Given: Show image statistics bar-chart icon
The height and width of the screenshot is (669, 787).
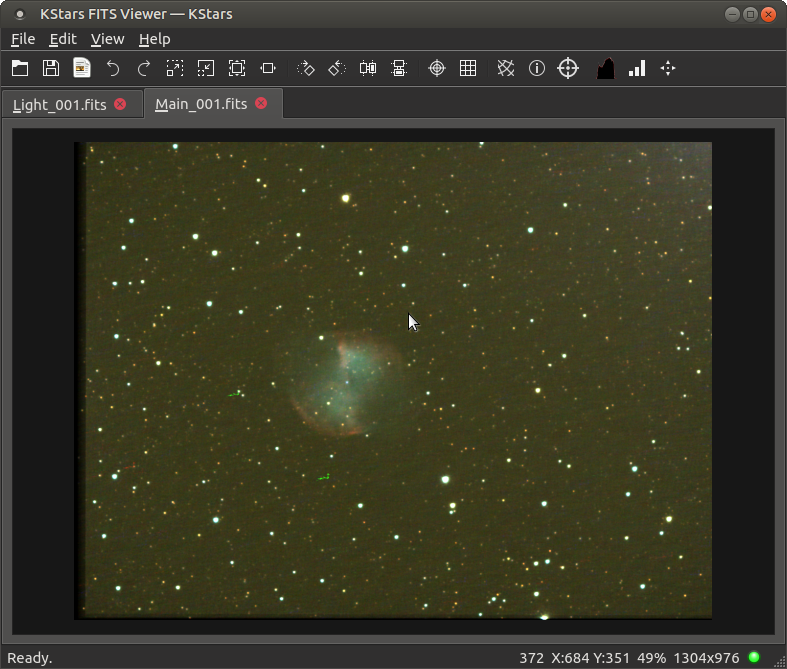Looking at the screenshot, I should click(x=637, y=68).
